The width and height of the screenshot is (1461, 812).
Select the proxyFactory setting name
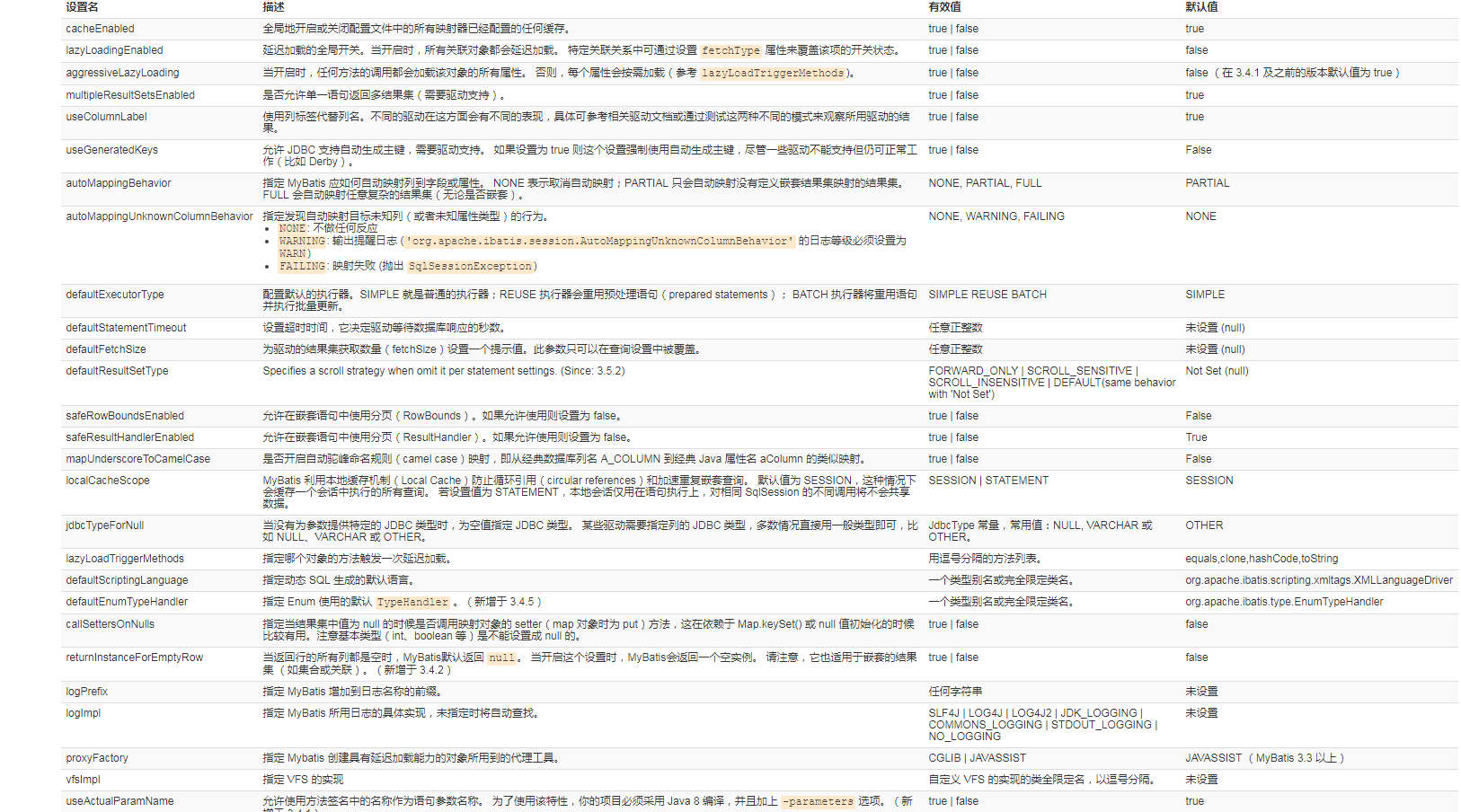coord(97,758)
